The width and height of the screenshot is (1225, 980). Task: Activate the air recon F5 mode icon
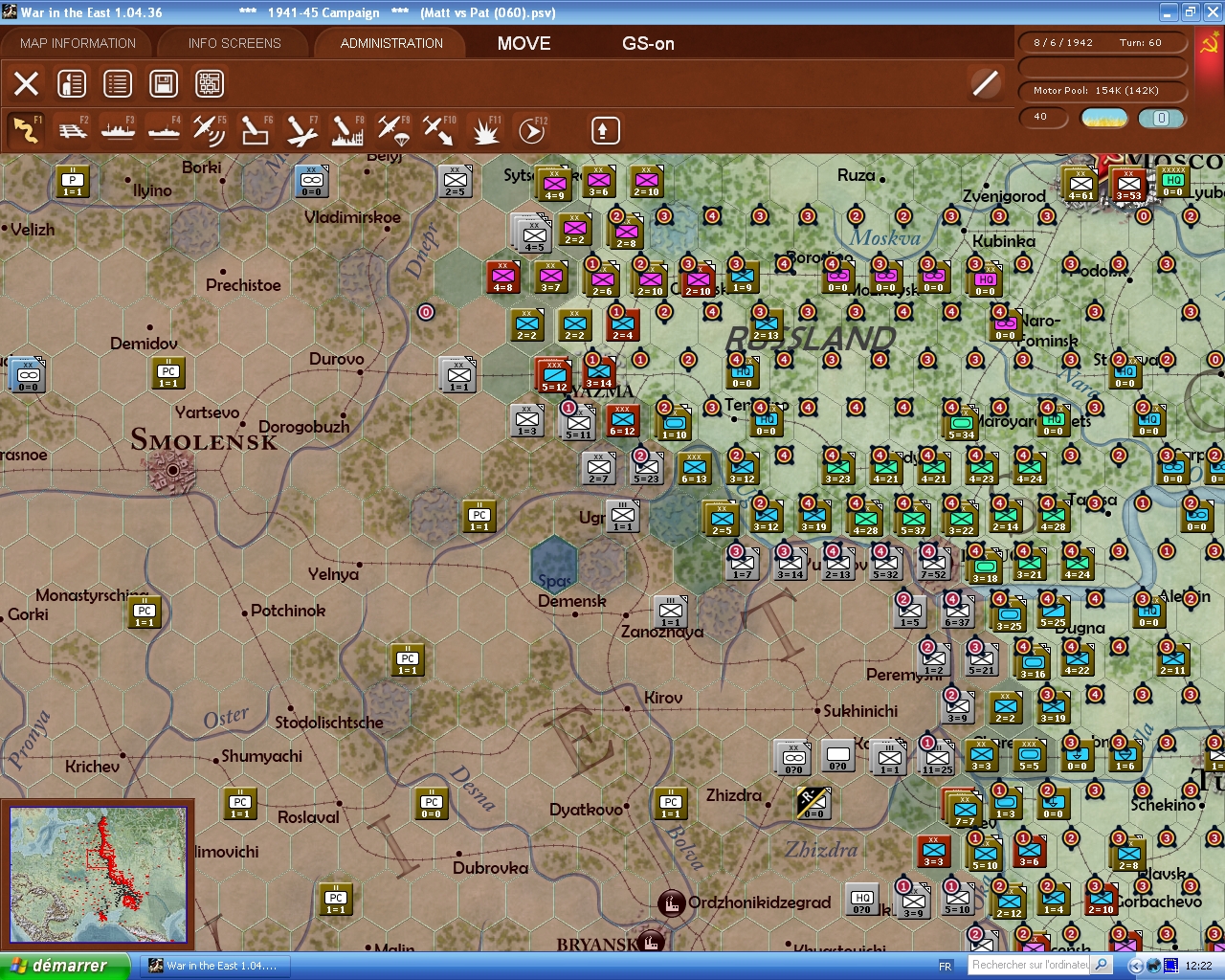pos(210,130)
